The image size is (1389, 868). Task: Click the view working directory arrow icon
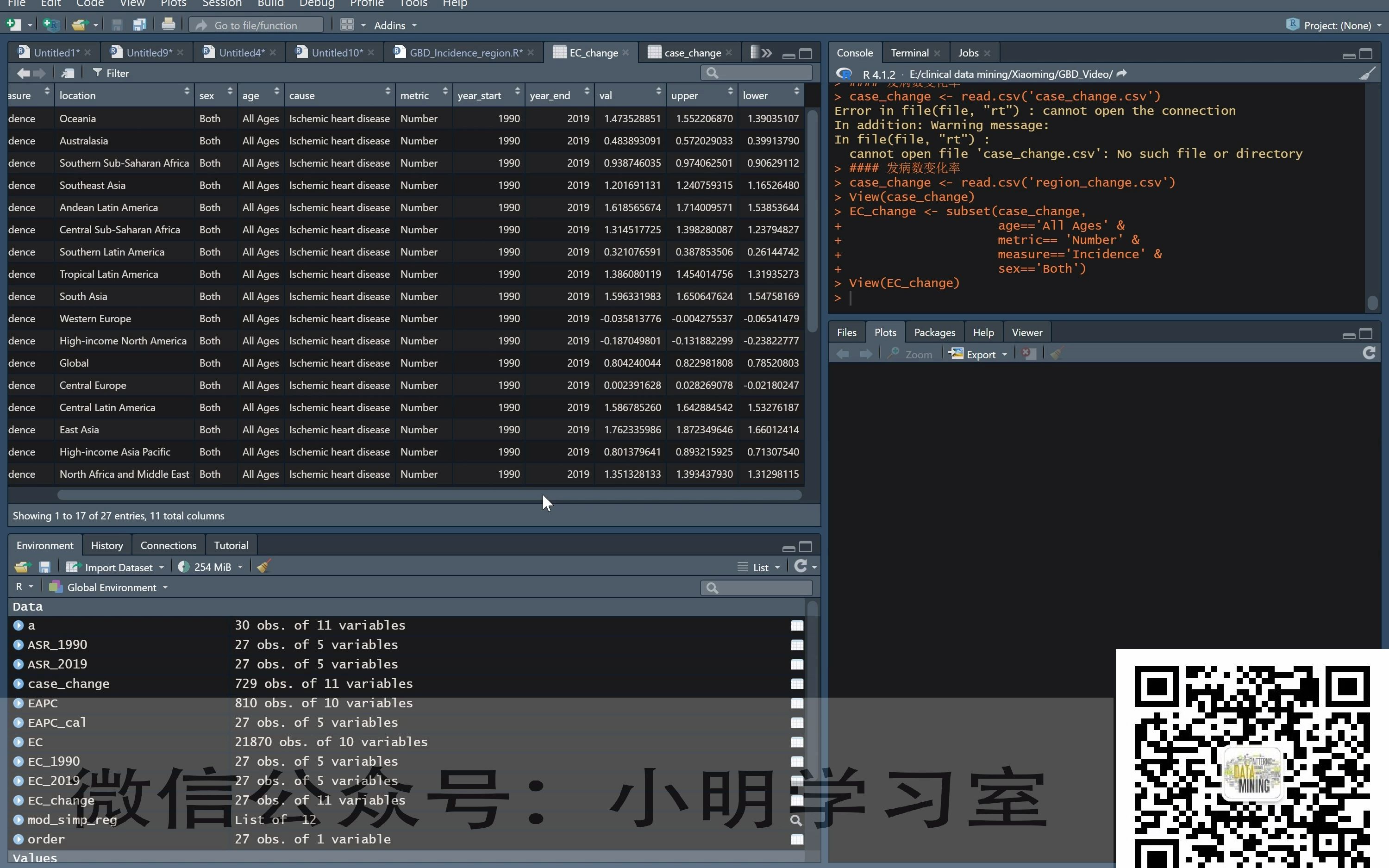coord(1121,74)
